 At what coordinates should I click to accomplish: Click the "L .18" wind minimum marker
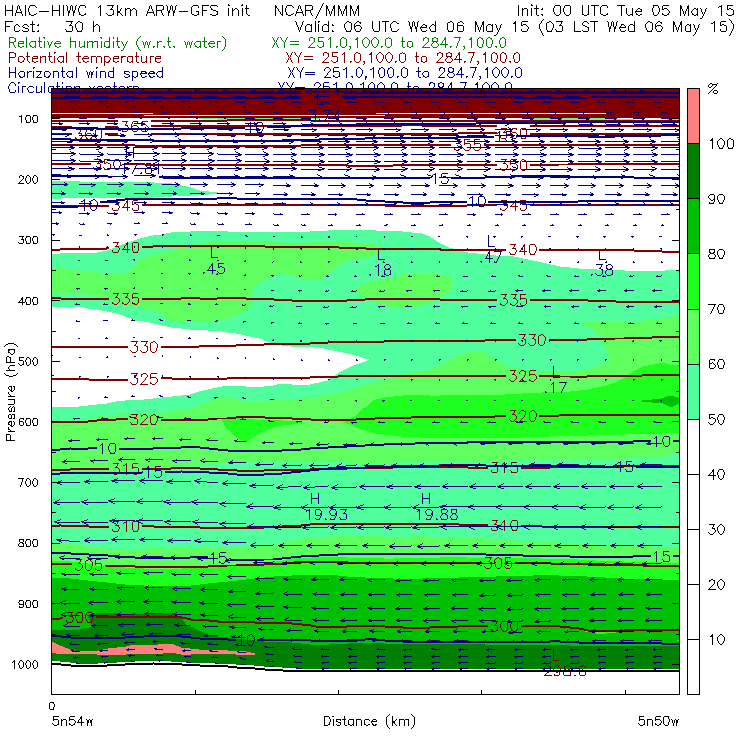pos(382,263)
